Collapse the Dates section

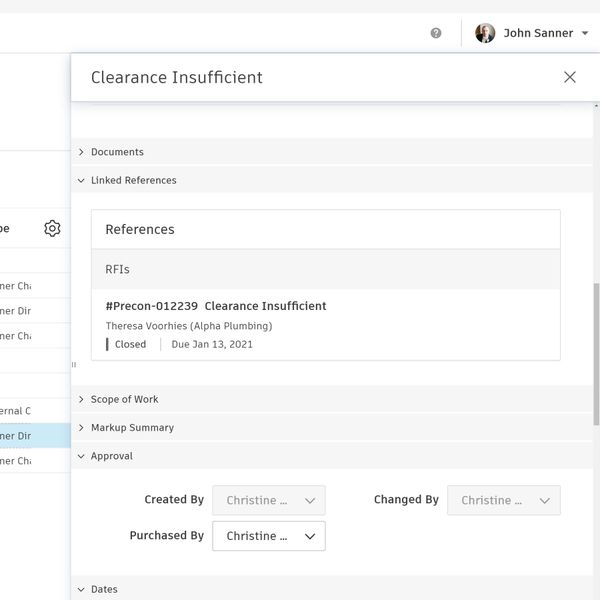click(103, 590)
